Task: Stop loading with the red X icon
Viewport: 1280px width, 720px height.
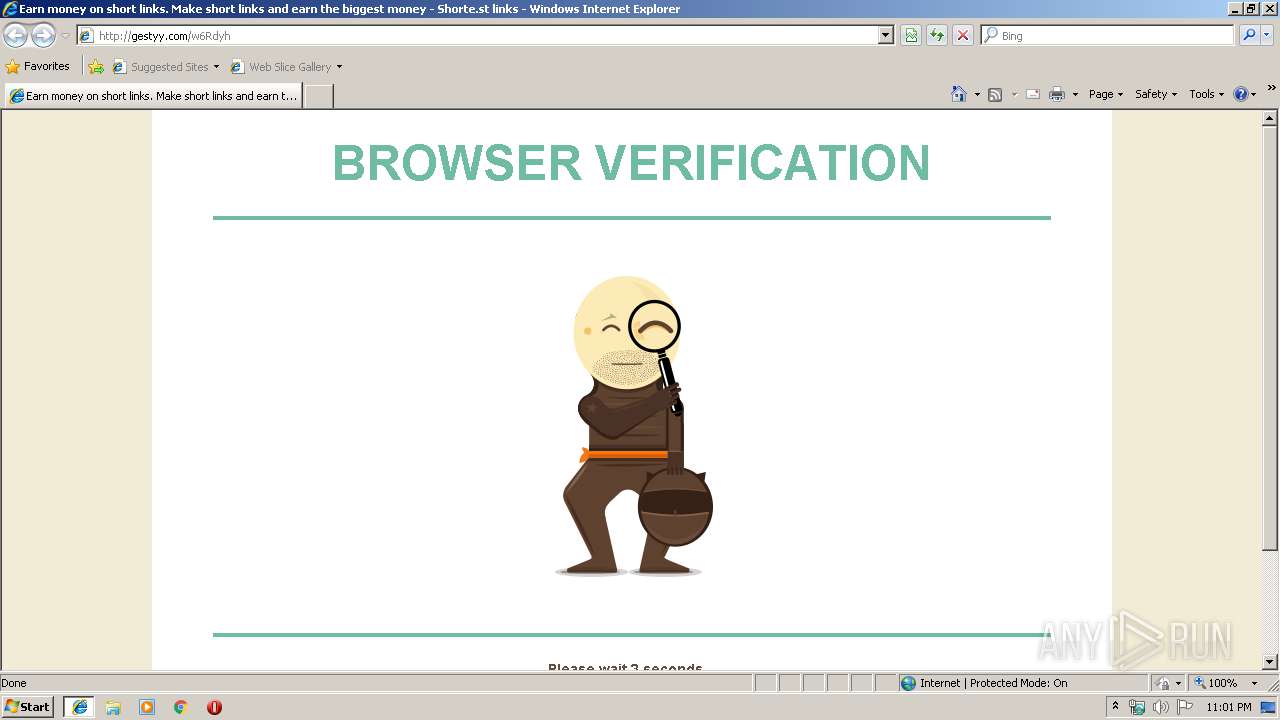Action: (963, 35)
